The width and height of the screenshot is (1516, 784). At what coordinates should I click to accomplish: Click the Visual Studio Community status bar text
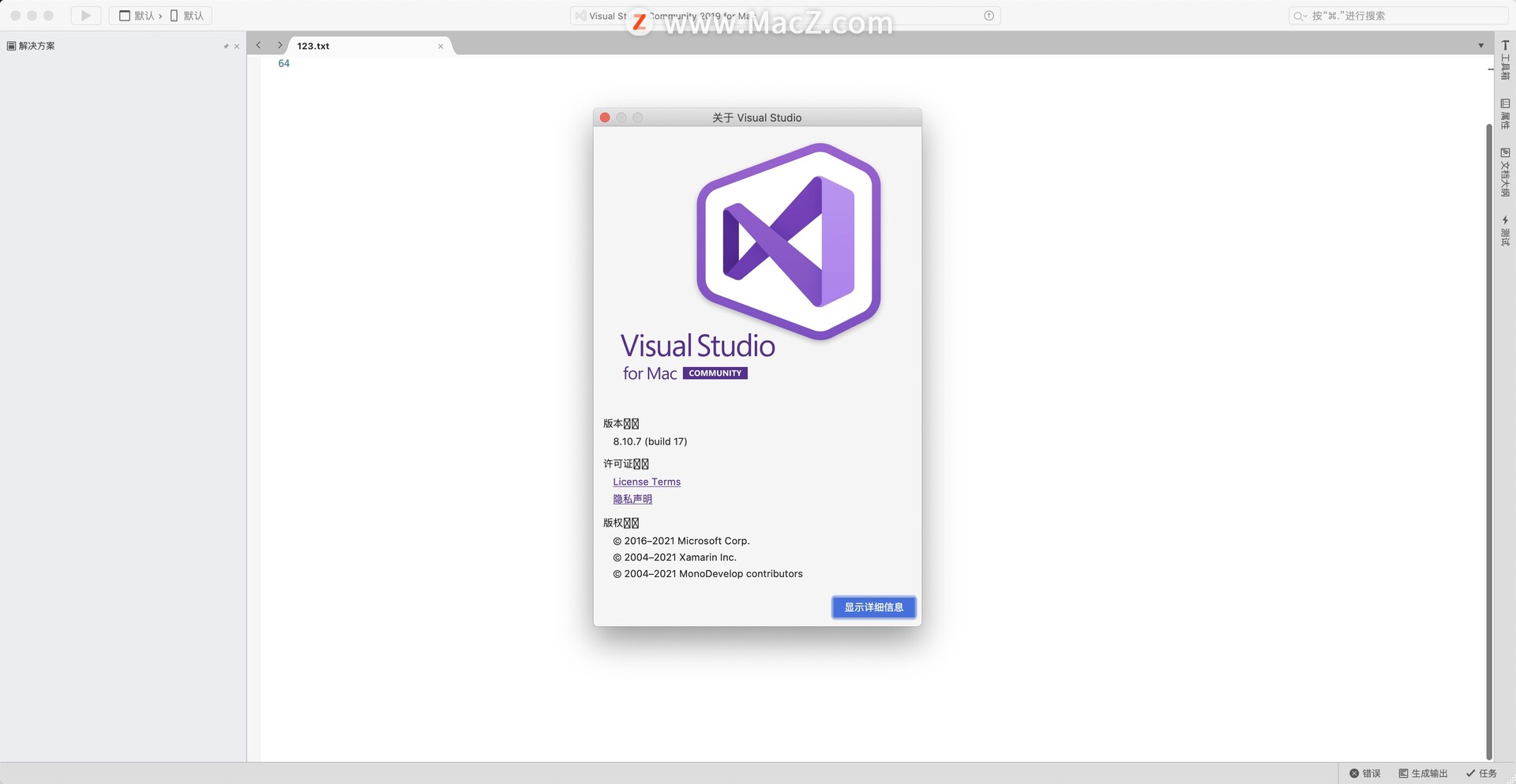pos(671,16)
